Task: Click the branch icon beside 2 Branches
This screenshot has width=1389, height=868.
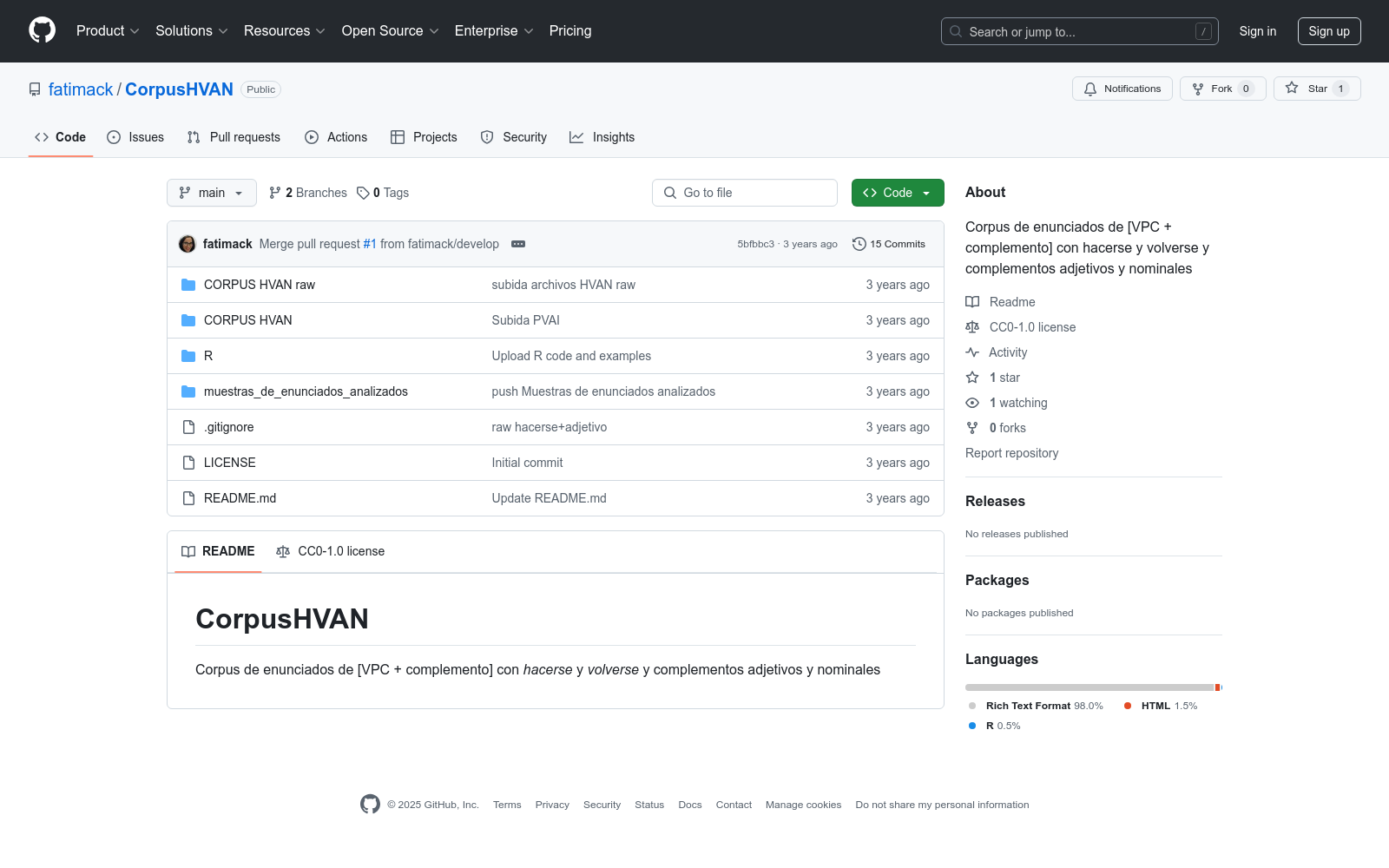Action: point(275,193)
